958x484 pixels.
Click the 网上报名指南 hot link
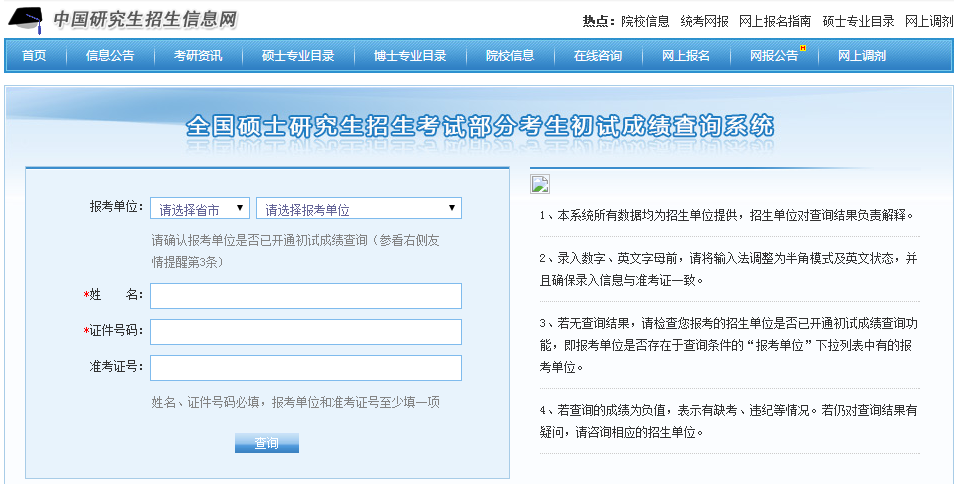pos(775,21)
